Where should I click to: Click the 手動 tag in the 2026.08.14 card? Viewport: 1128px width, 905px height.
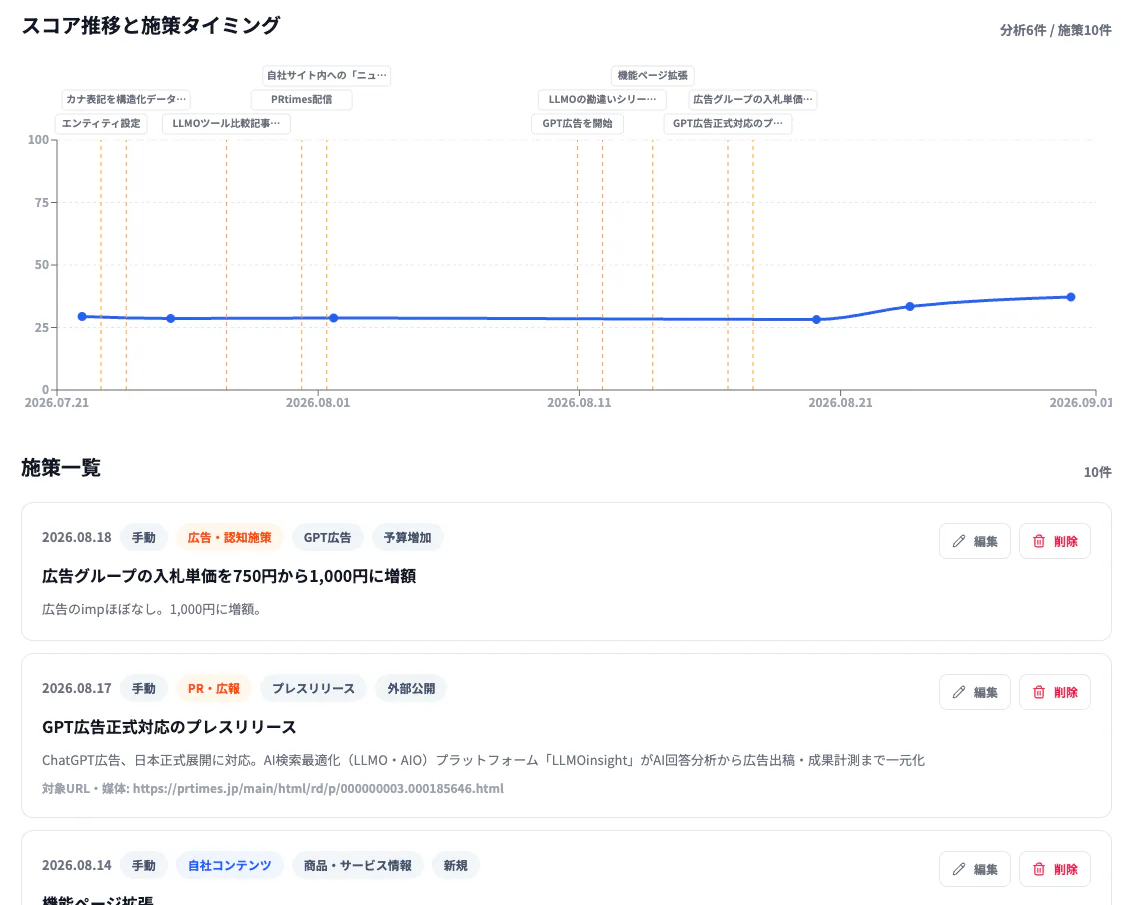pyautogui.click(x=143, y=865)
